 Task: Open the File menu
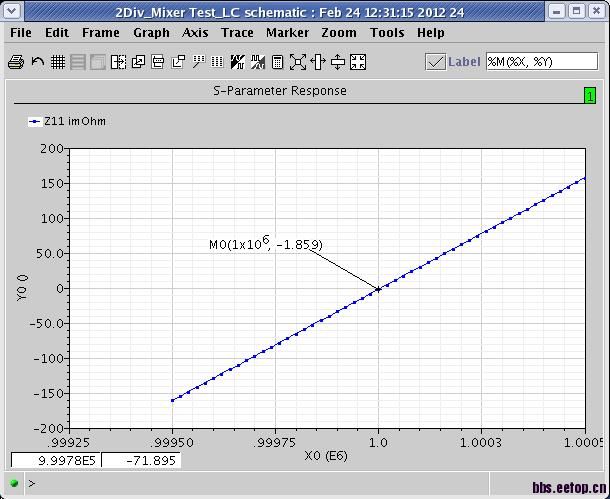point(21,33)
